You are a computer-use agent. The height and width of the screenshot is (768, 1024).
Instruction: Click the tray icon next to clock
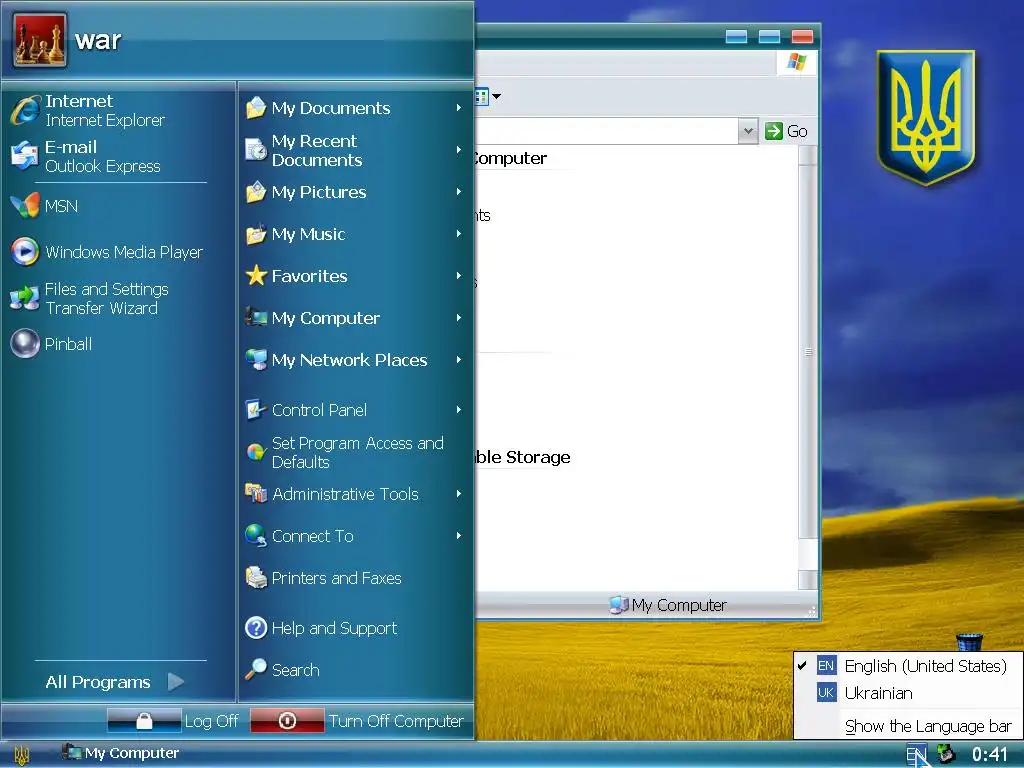click(946, 754)
